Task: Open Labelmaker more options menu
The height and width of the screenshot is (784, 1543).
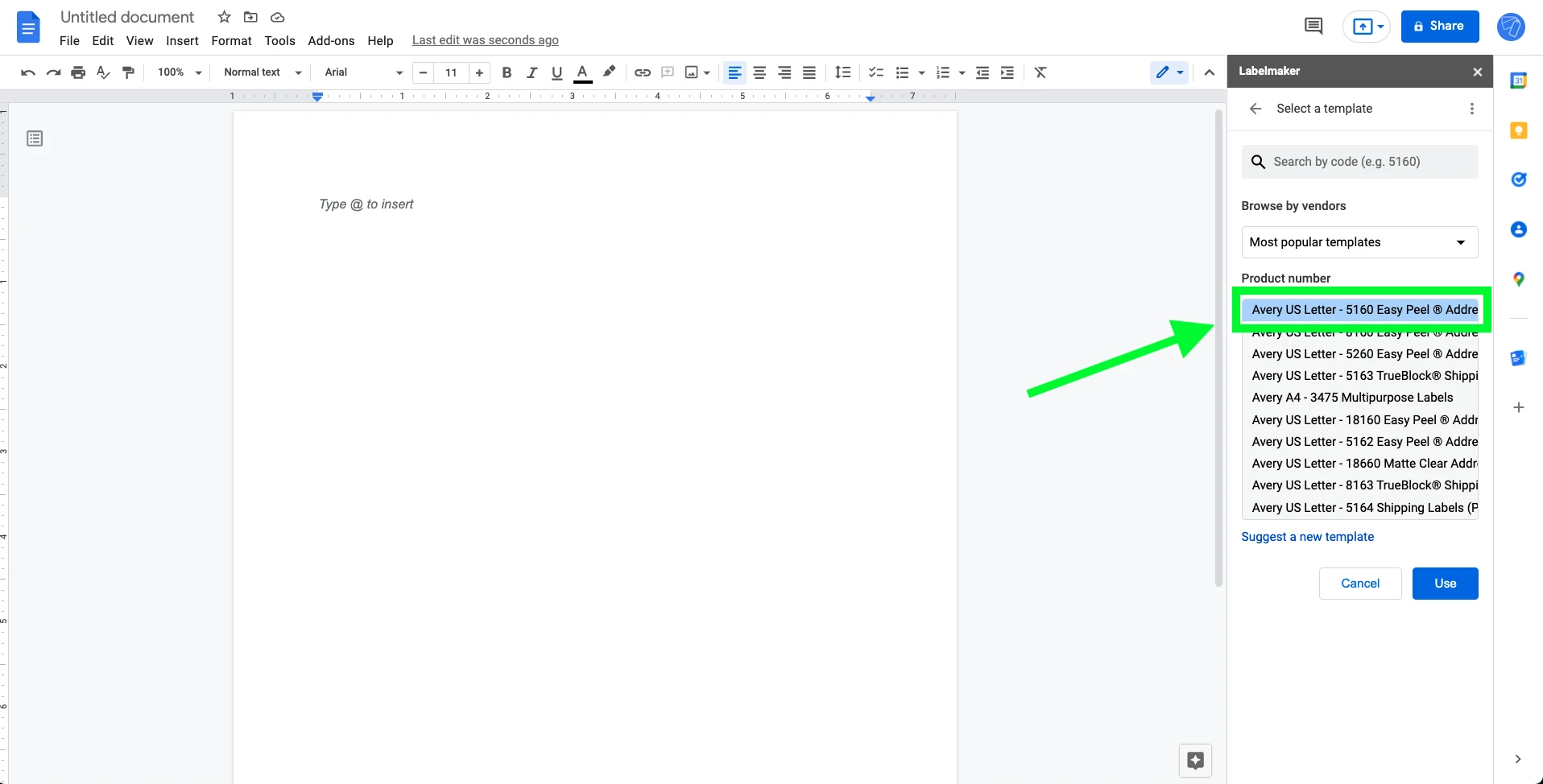Action: (x=1472, y=109)
